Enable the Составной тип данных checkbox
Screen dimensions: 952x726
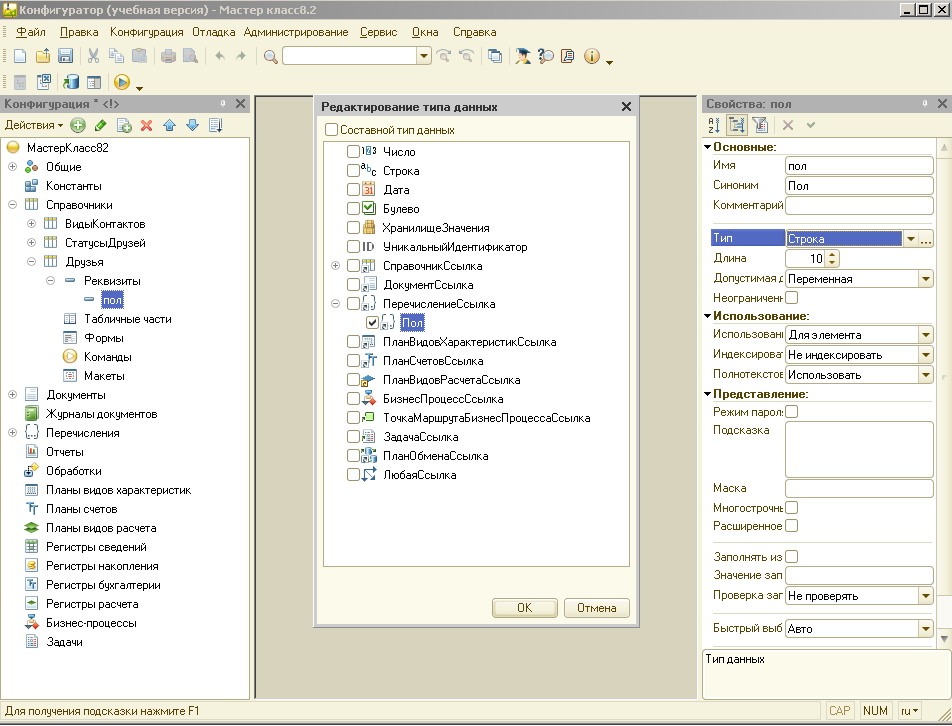coord(332,130)
